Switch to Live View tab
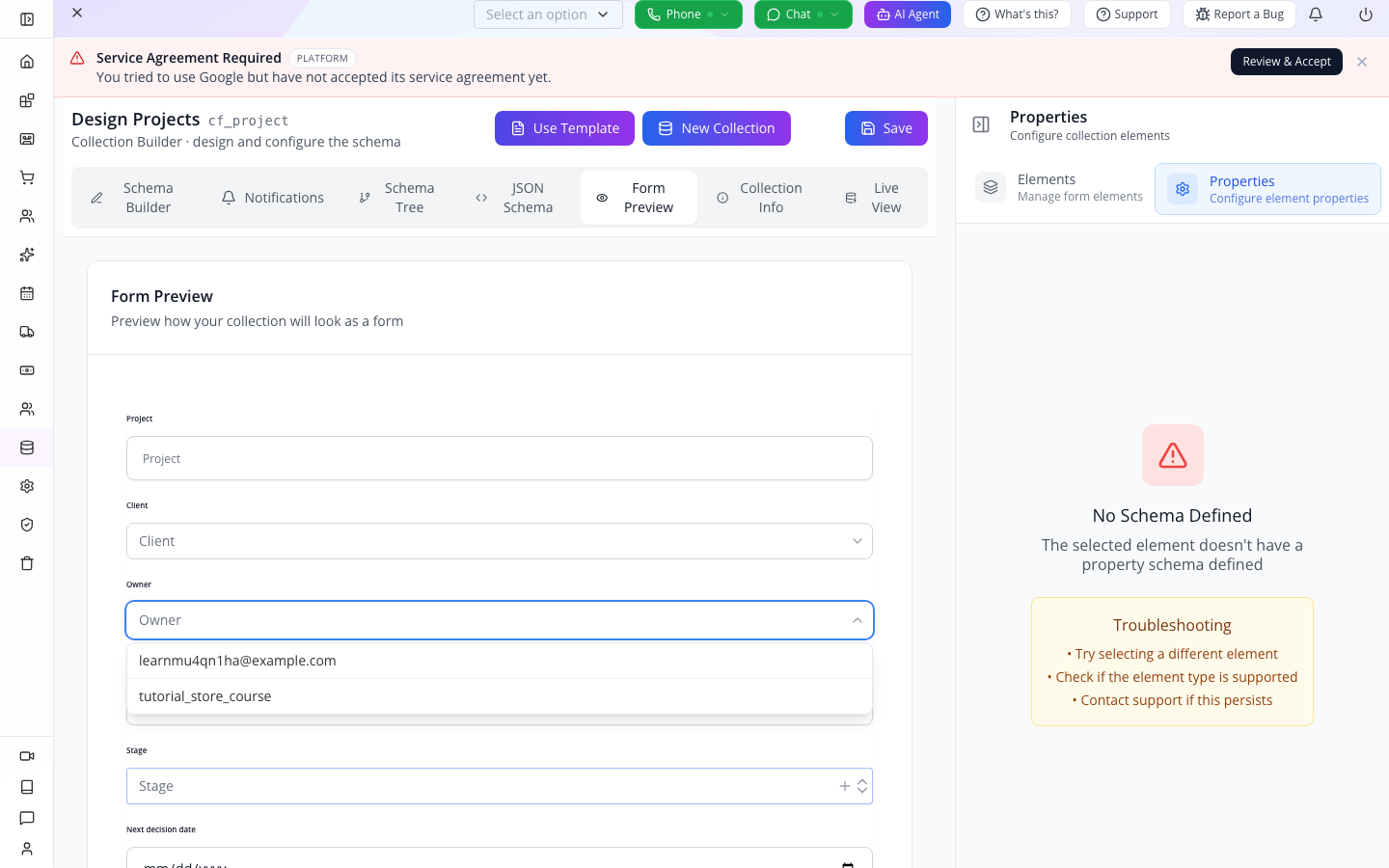This screenshot has height=868, width=1389. click(873, 198)
